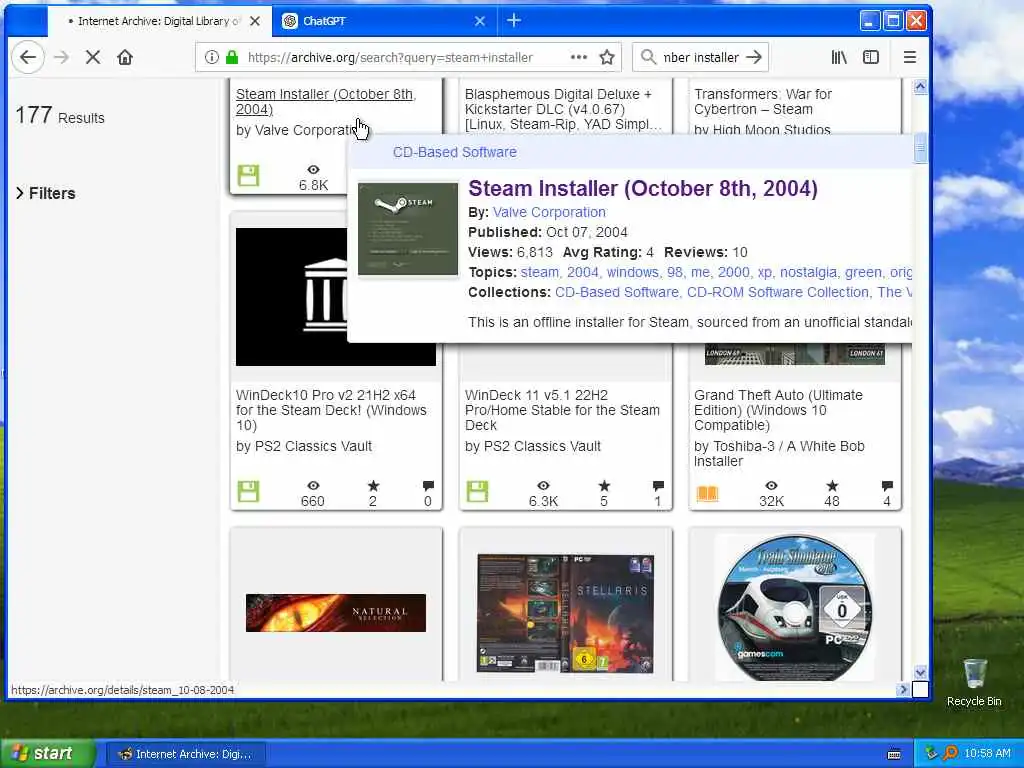Click Internet Archive taskbar button
This screenshot has width=1024, height=768.
(185, 754)
